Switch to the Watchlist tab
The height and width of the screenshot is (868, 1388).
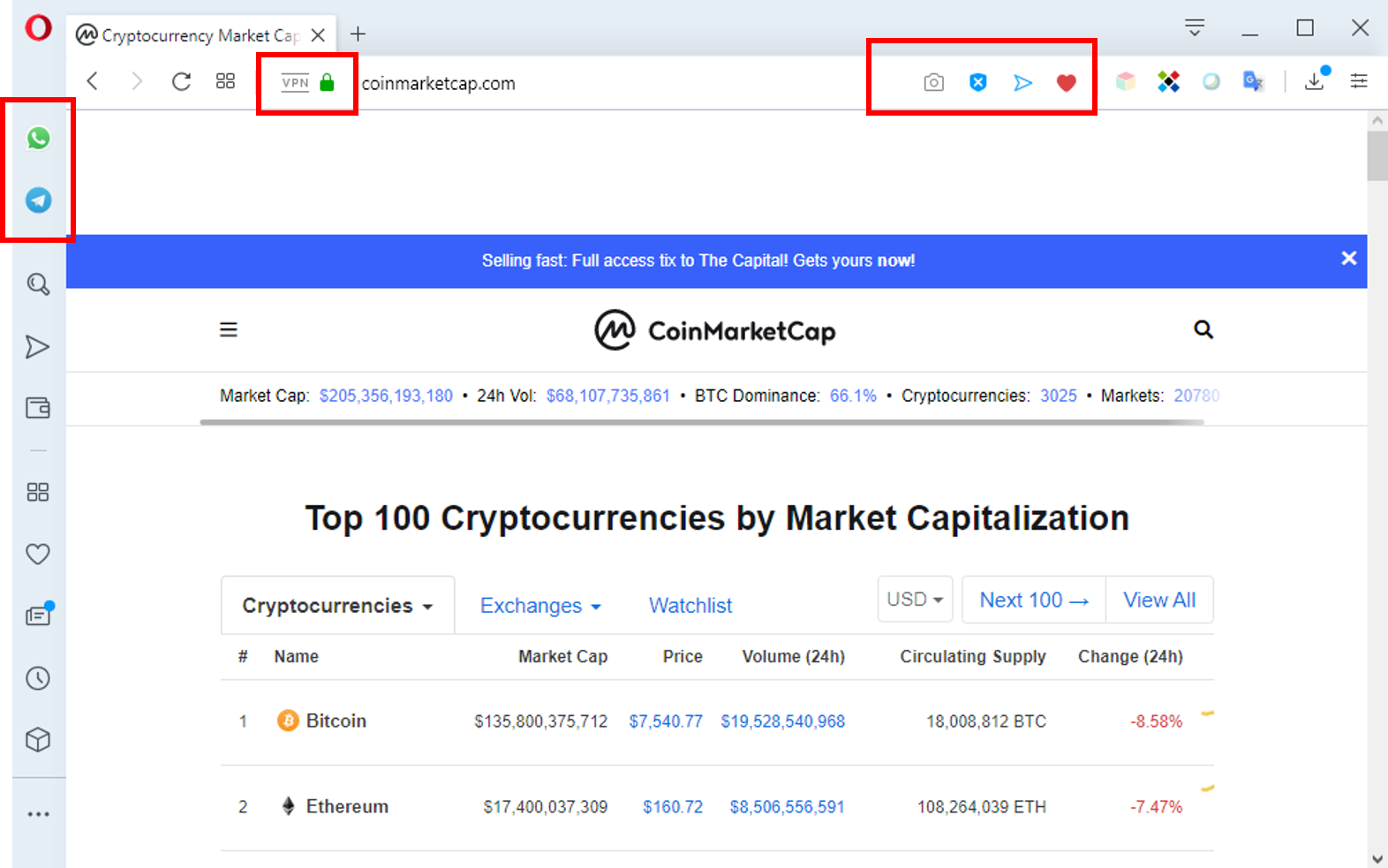click(x=690, y=606)
